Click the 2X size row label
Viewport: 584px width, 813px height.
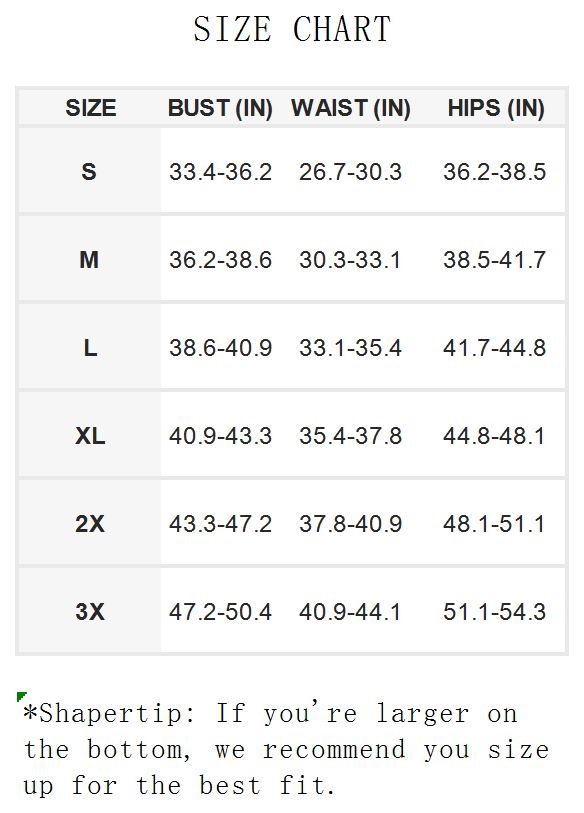click(90, 524)
